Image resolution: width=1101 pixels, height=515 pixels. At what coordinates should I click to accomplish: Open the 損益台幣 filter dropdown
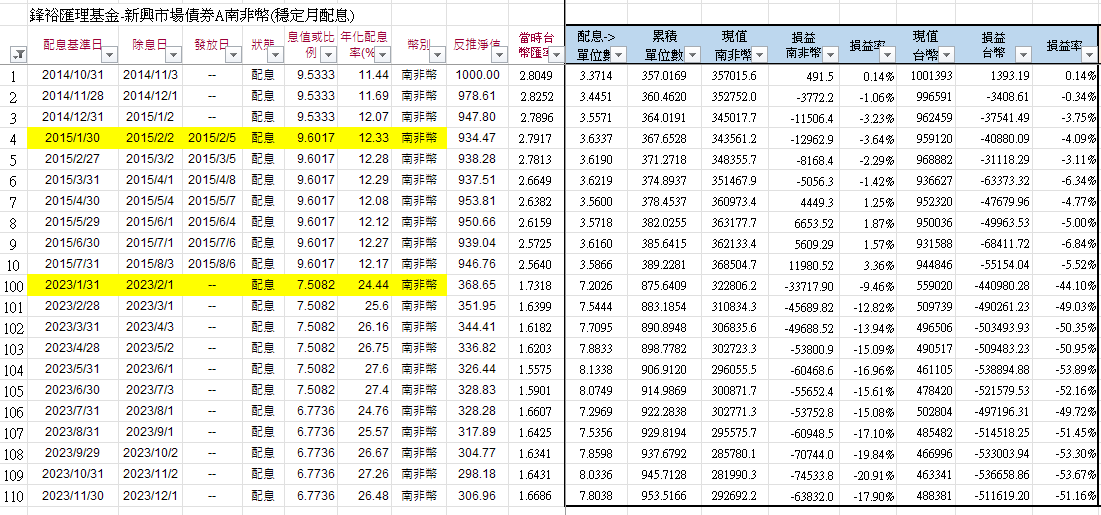pos(1024,54)
